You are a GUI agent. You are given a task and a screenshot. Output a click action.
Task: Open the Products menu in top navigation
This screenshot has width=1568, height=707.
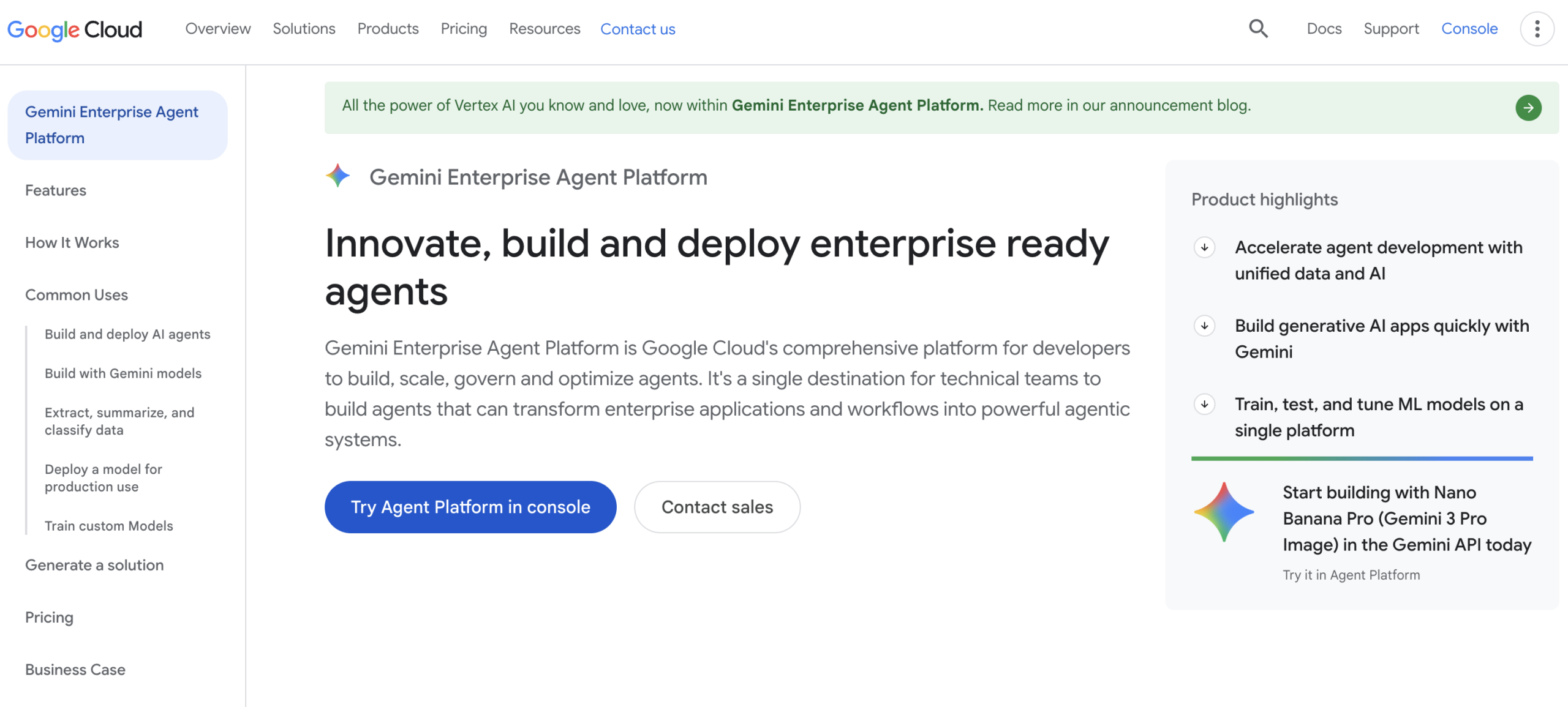(388, 29)
